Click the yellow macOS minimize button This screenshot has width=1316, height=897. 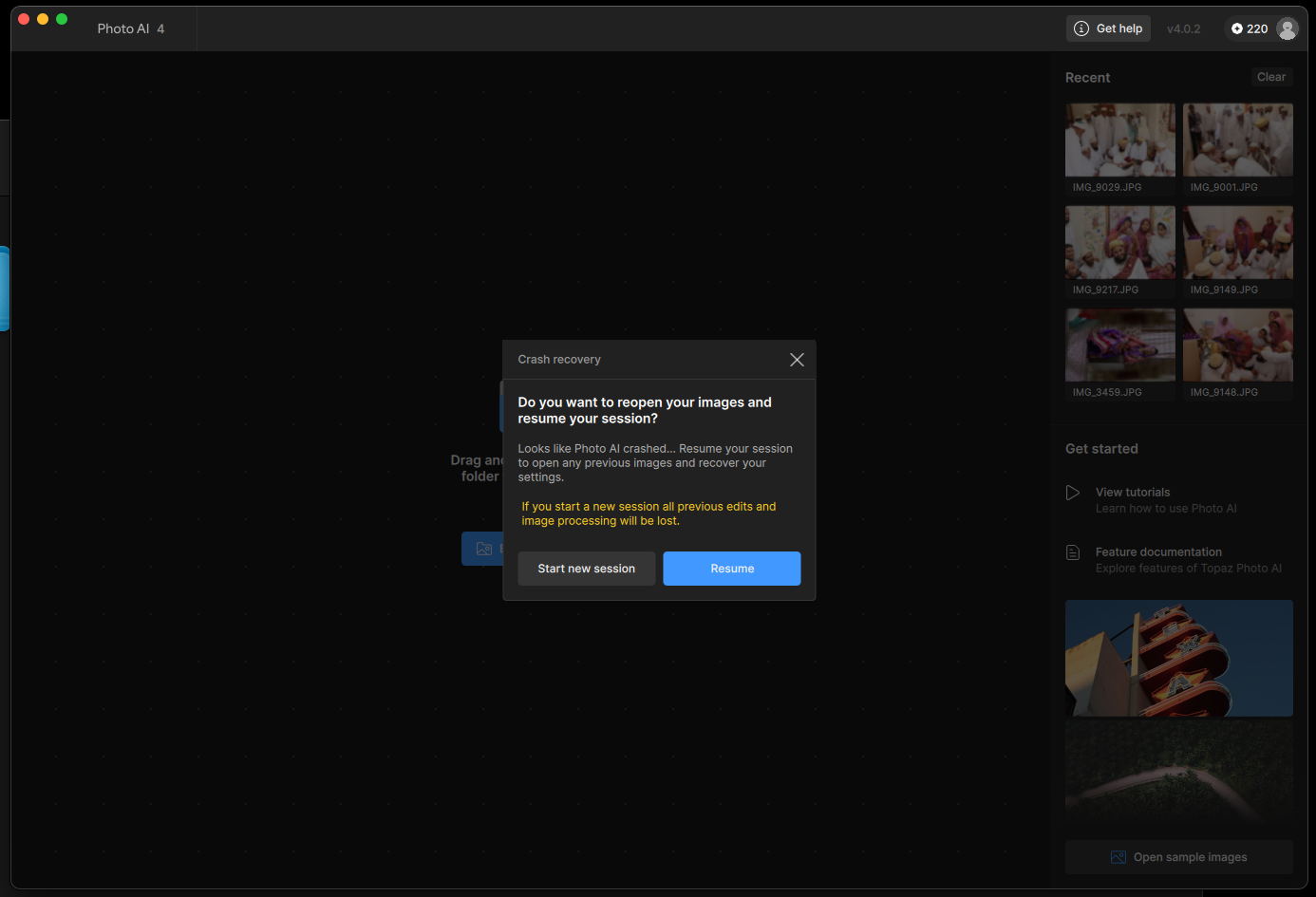pyautogui.click(x=43, y=19)
